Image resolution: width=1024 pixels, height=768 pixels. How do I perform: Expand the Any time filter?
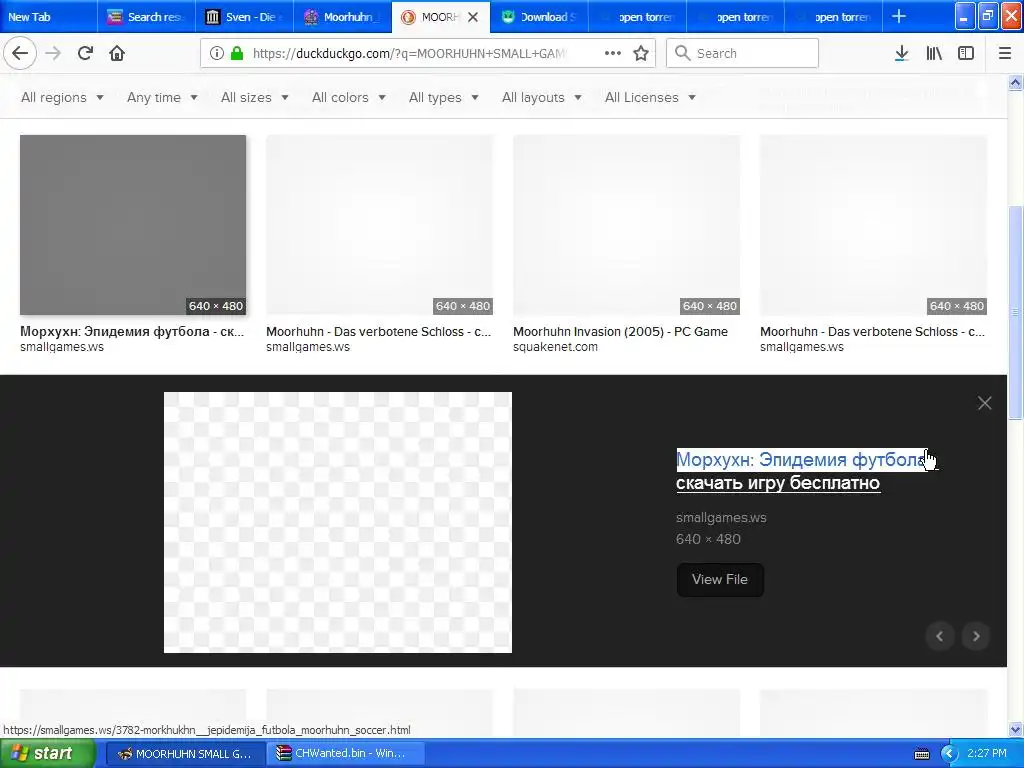tap(162, 97)
